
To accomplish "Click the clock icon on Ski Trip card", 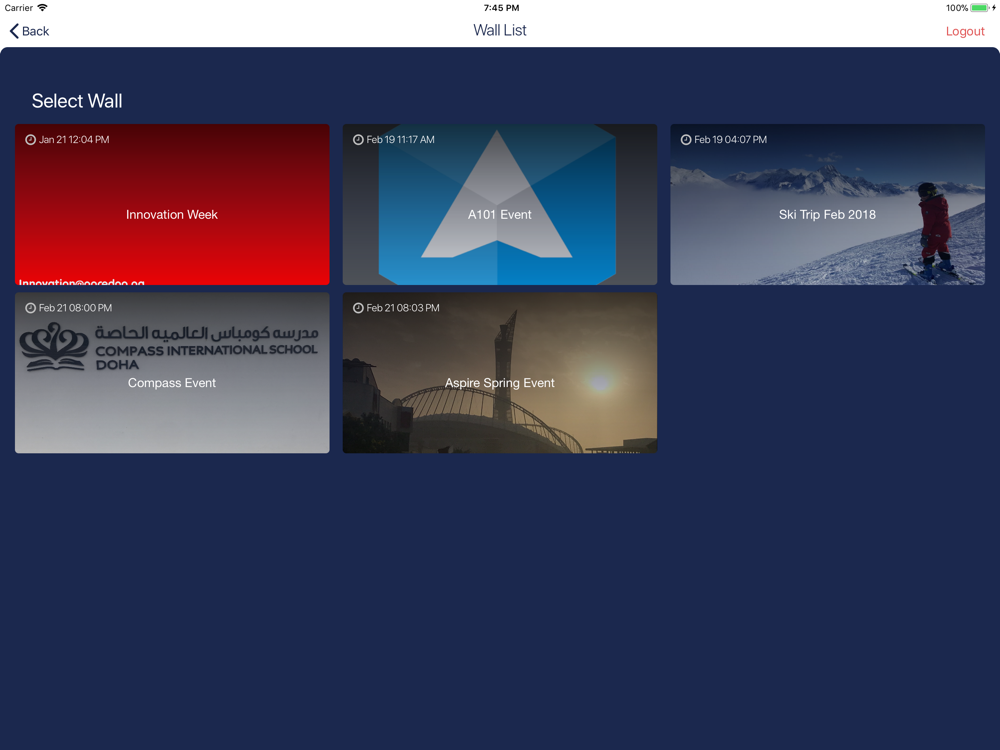I will coord(686,140).
